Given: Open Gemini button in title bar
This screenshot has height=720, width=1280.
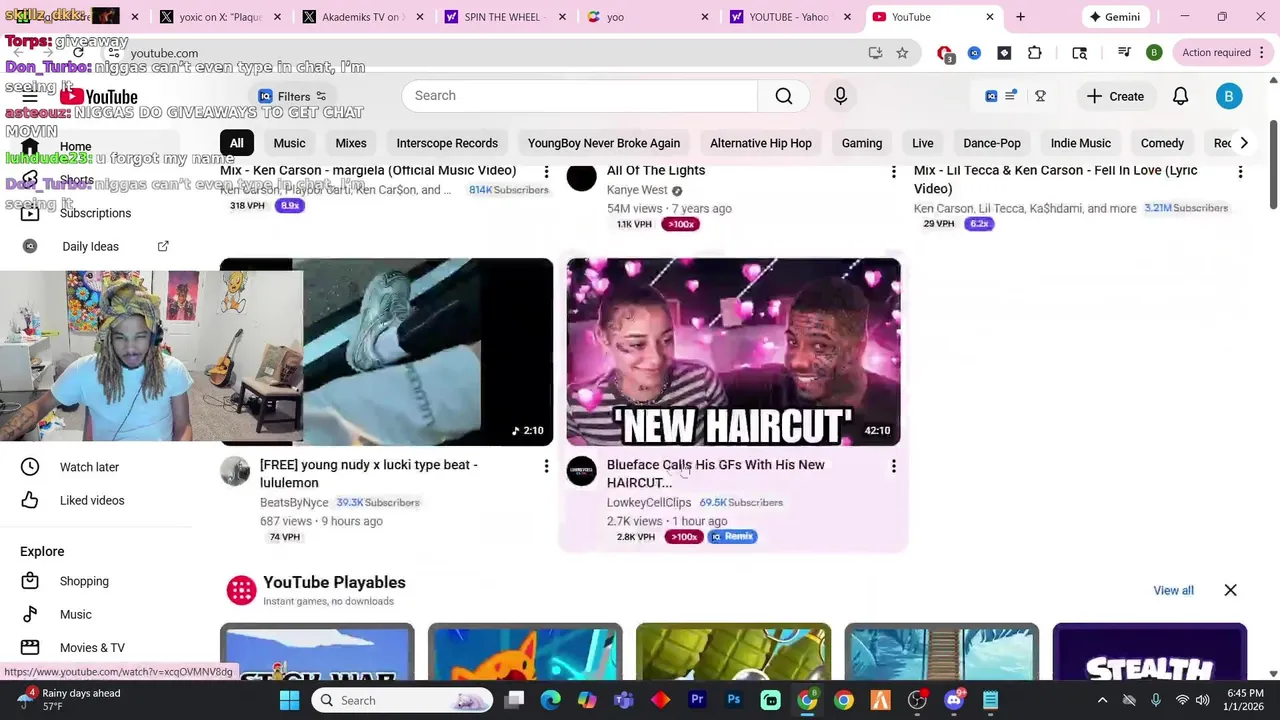Looking at the screenshot, I should [x=1115, y=17].
